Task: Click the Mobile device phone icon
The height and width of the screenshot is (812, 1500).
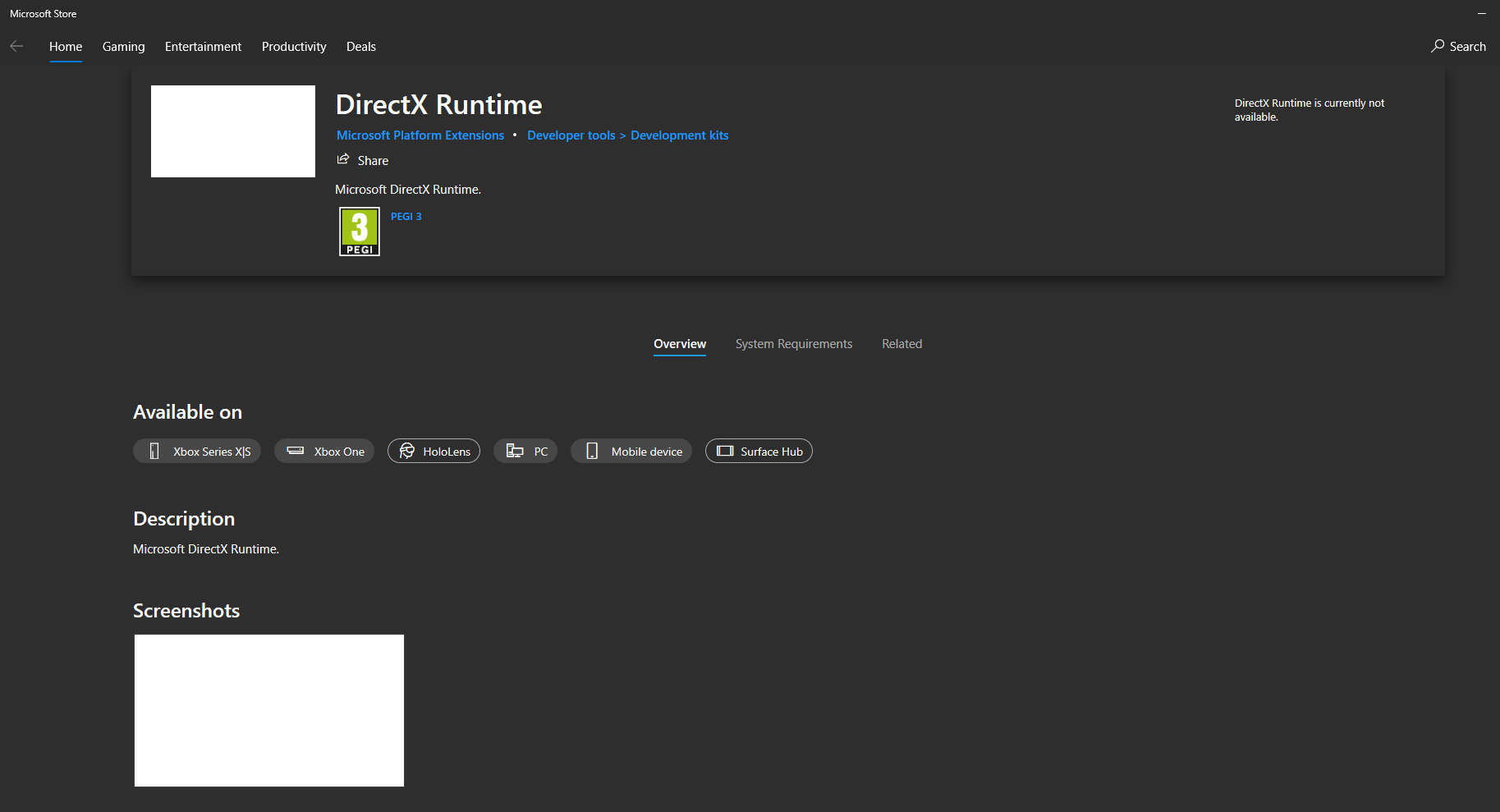Action: (x=592, y=451)
